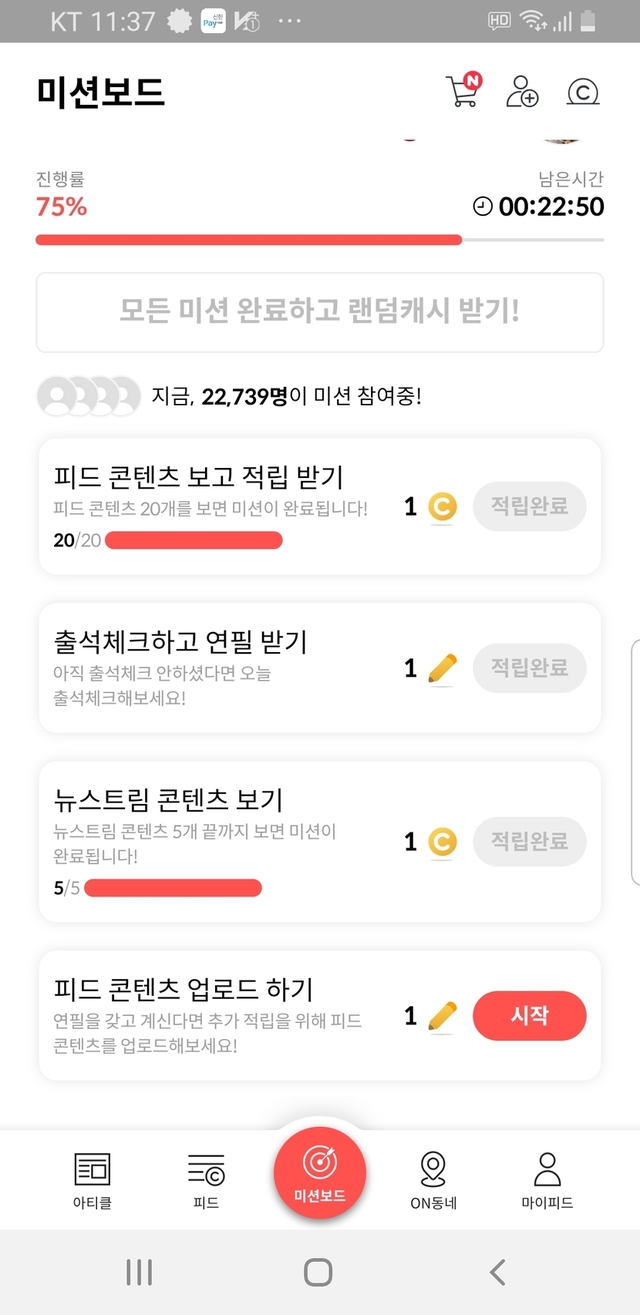Tap 적립완료 for the attendance check mission
Image resolution: width=640 pixels, height=1315 pixels.
point(529,667)
